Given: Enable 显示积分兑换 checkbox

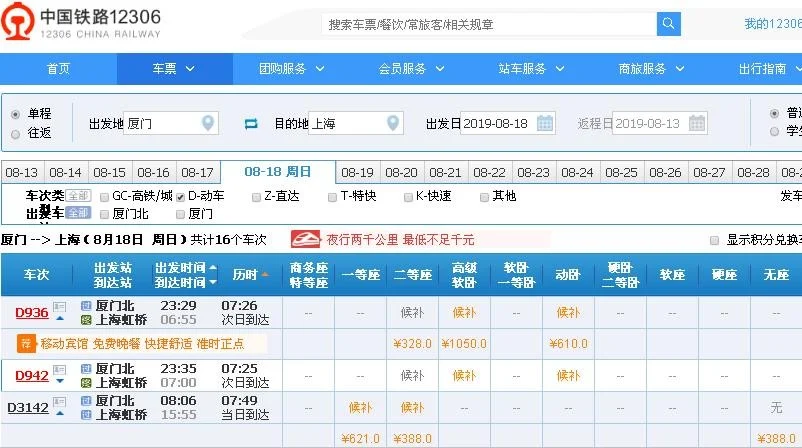Looking at the screenshot, I should pyautogui.click(x=715, y=240).
